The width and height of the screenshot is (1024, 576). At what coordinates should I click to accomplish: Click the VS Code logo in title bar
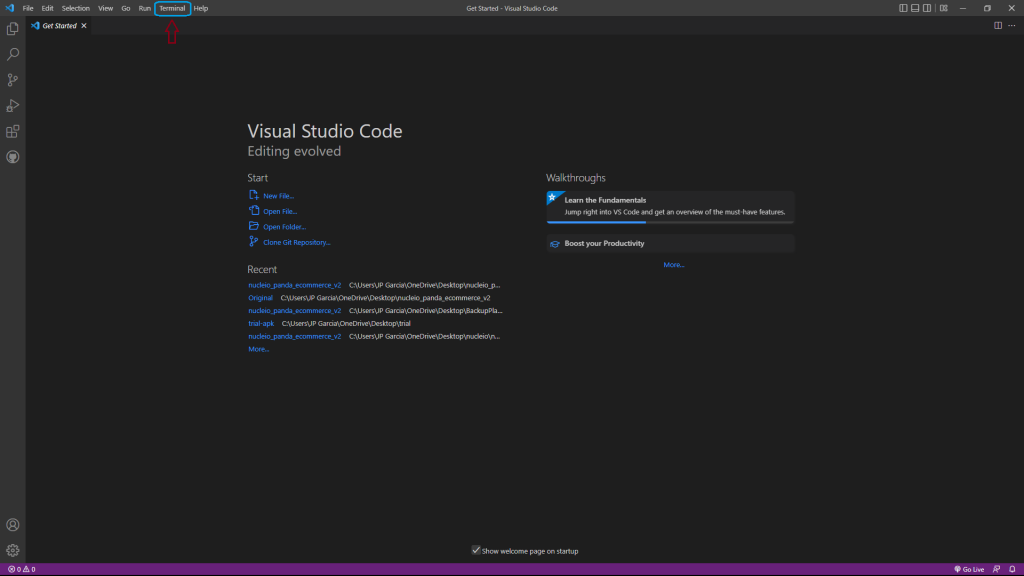[9, 8]
